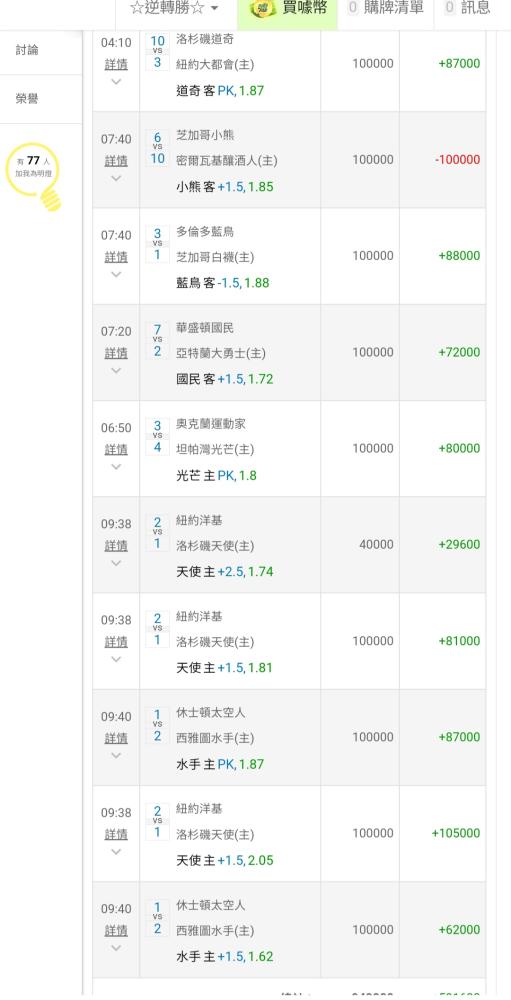
Task: Click 詳情 link for 04:10 道奇 game
Action: coord(116,64)
